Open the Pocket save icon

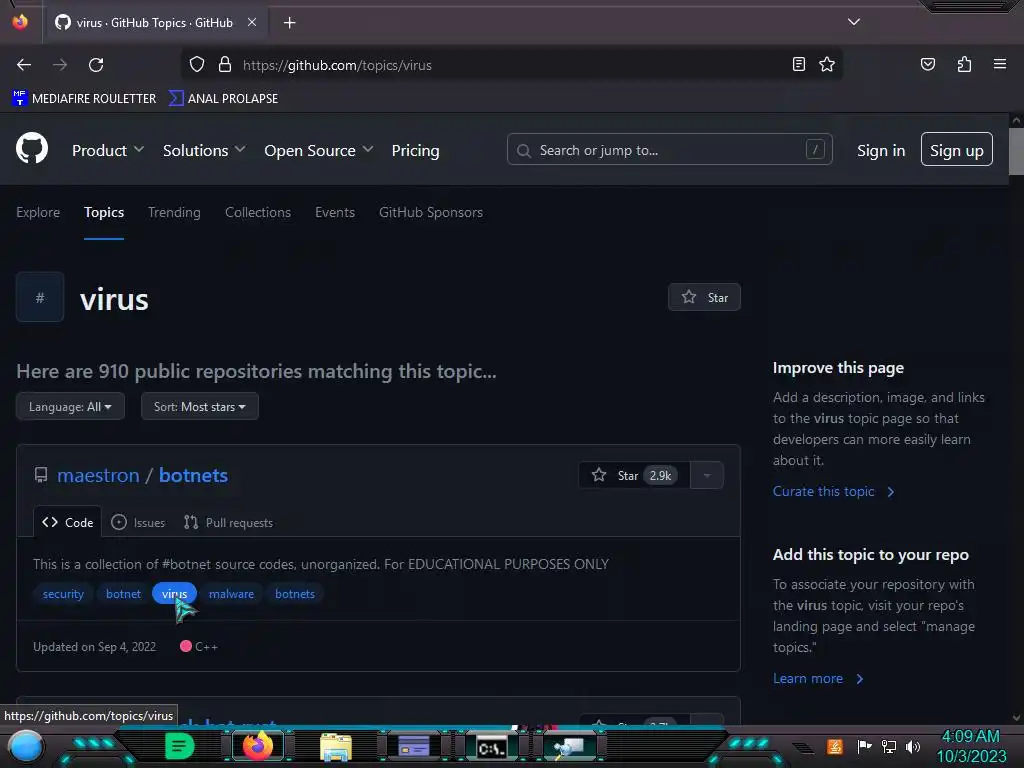(x=927, y=64)
